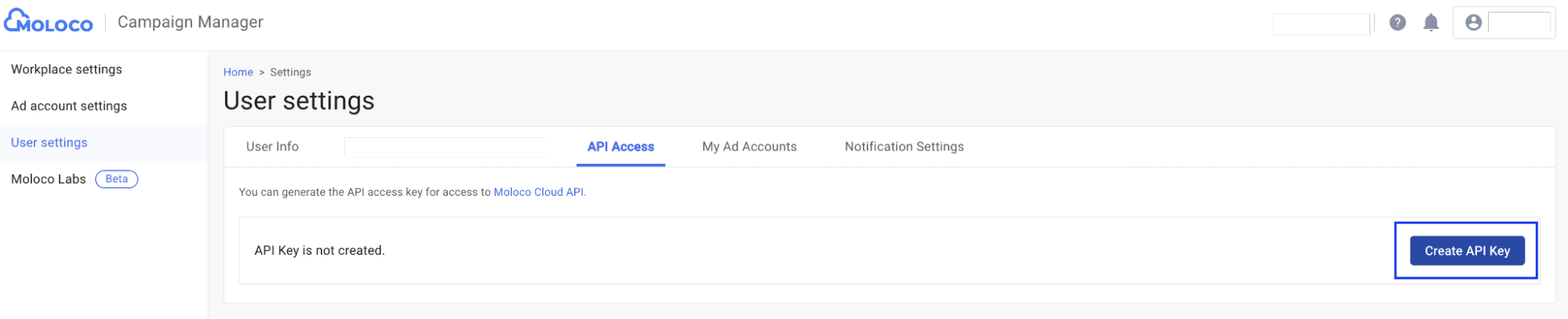This screenshot has height=319, width=1568.
Task: Open the blank selector beside the help icon
Action: point(1322,24)
